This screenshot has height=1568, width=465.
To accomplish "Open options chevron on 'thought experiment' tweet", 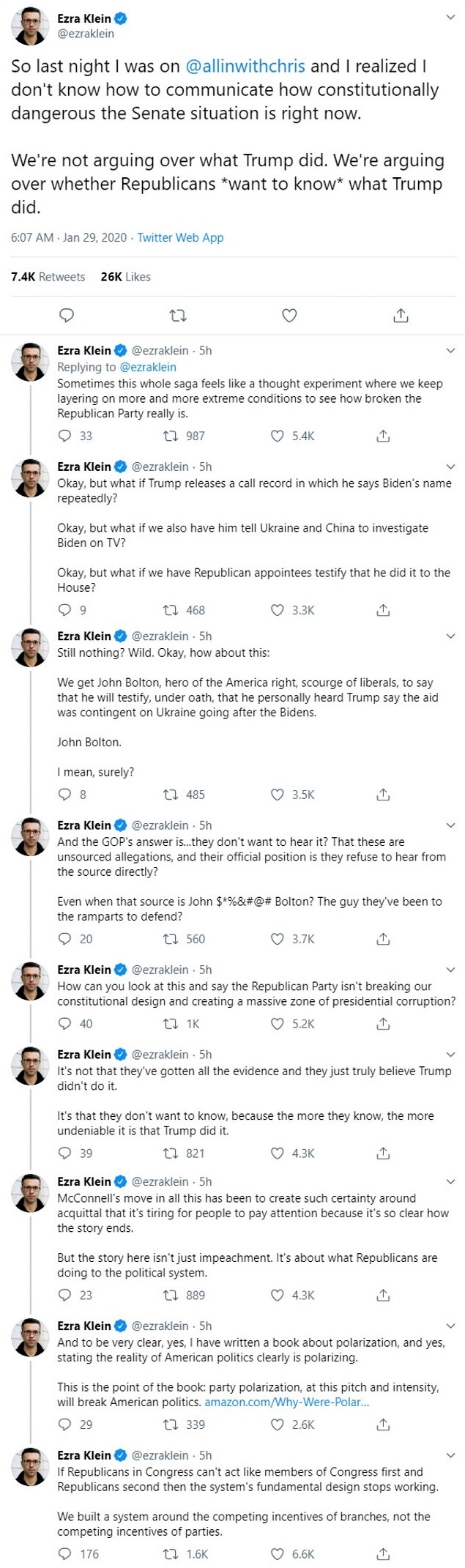I will [451, 351].
